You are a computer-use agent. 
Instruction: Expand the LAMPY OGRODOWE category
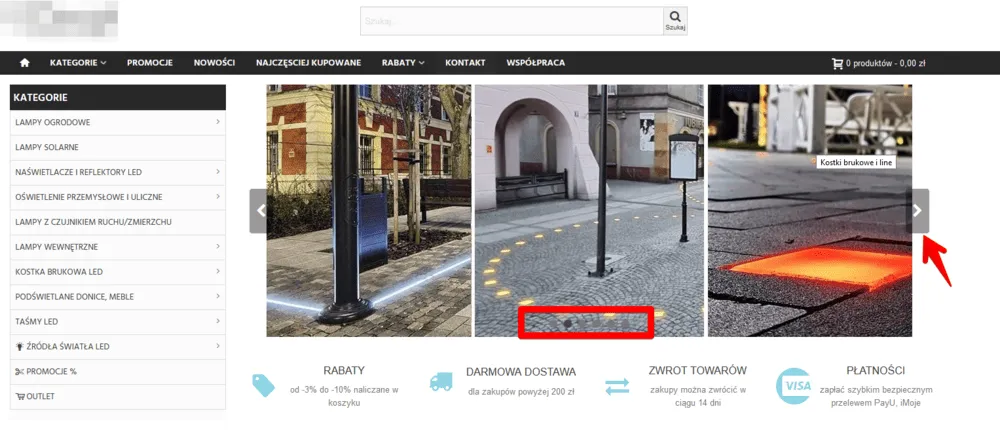pos(217,122)
